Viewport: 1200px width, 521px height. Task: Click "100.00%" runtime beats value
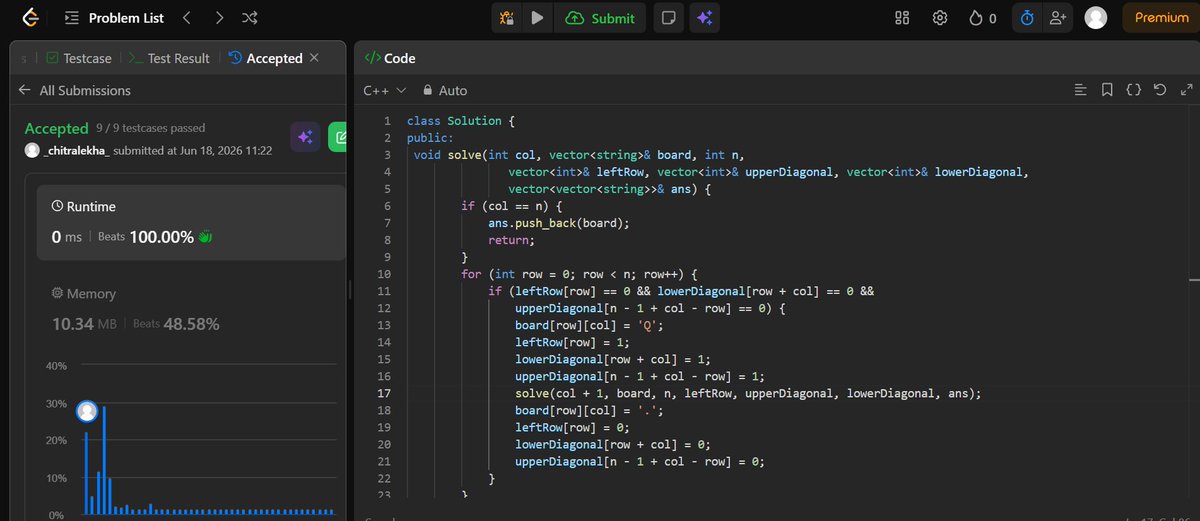[161, 237]
